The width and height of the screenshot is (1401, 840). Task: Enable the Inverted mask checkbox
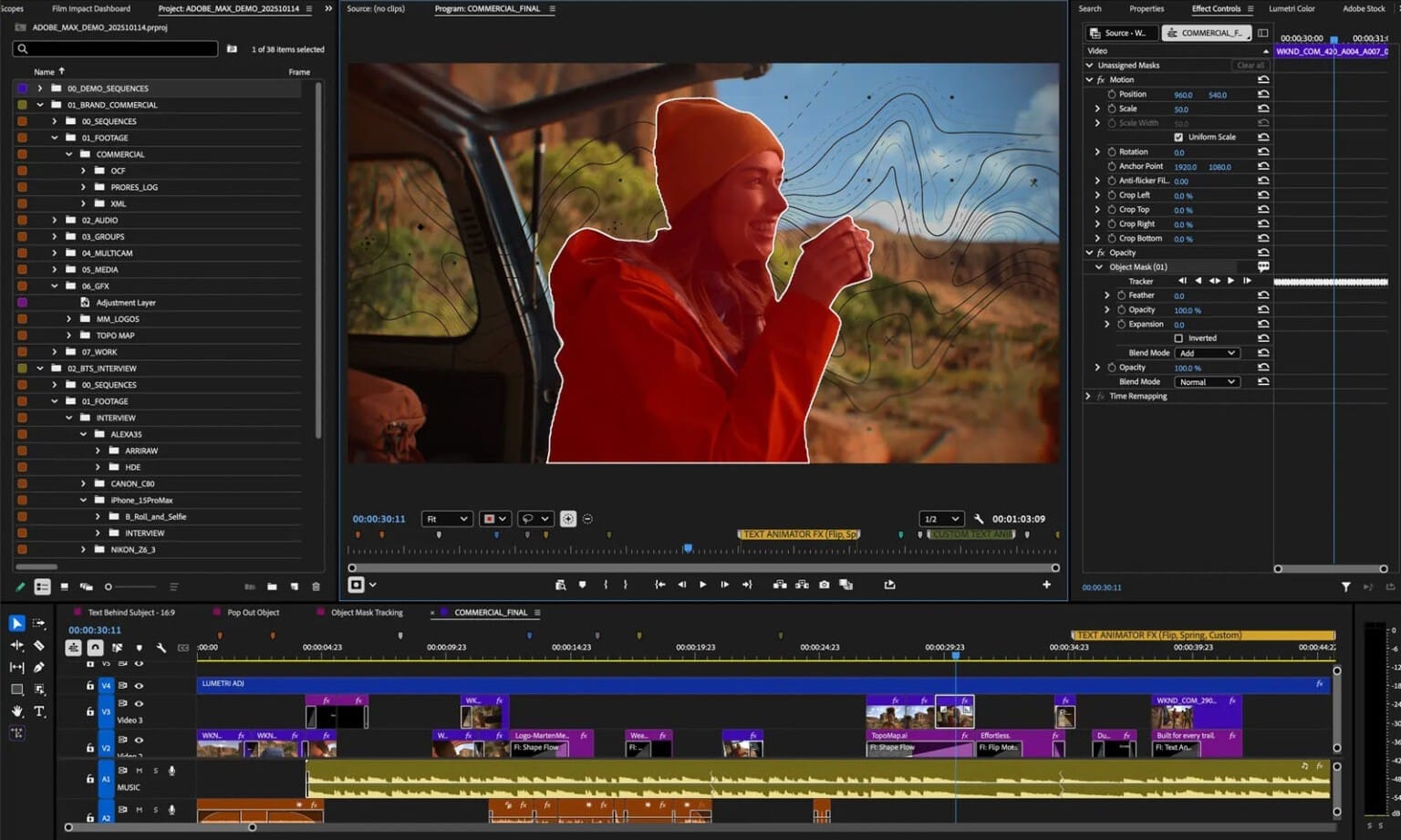coord(1178,338)
